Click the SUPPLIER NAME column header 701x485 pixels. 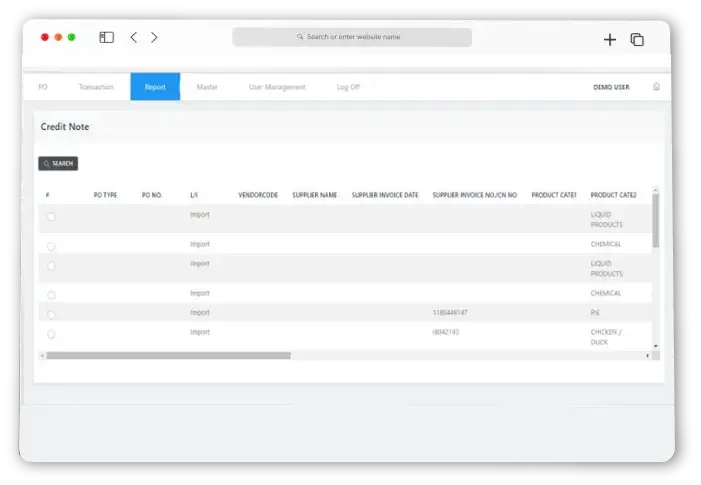(314, 195)
